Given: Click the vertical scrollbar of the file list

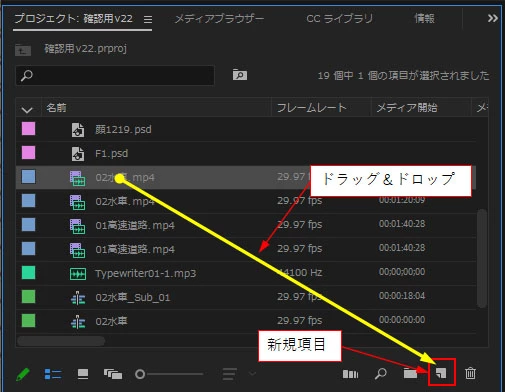Looking at the screenshot, I should pos(482,258).
